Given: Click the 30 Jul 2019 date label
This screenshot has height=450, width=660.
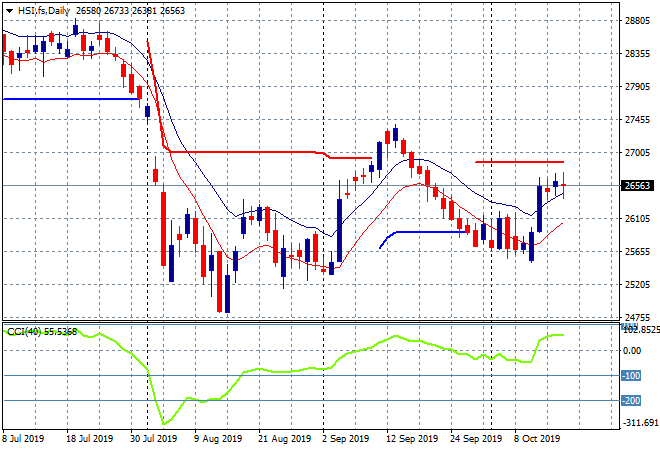Looking at the screenshot, I should (x=154, y=439).
